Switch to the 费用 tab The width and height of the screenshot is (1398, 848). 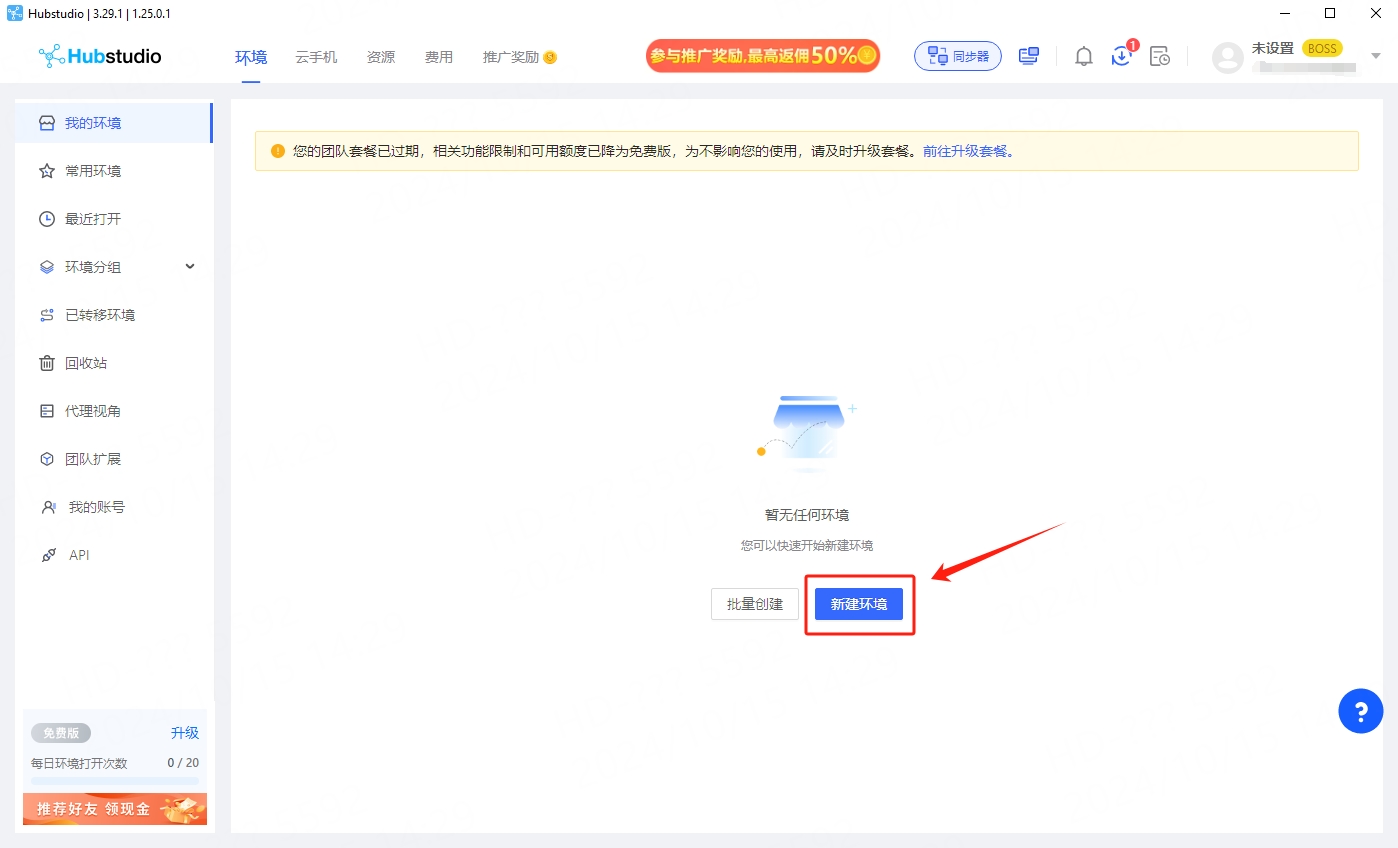tap(438, 57)
